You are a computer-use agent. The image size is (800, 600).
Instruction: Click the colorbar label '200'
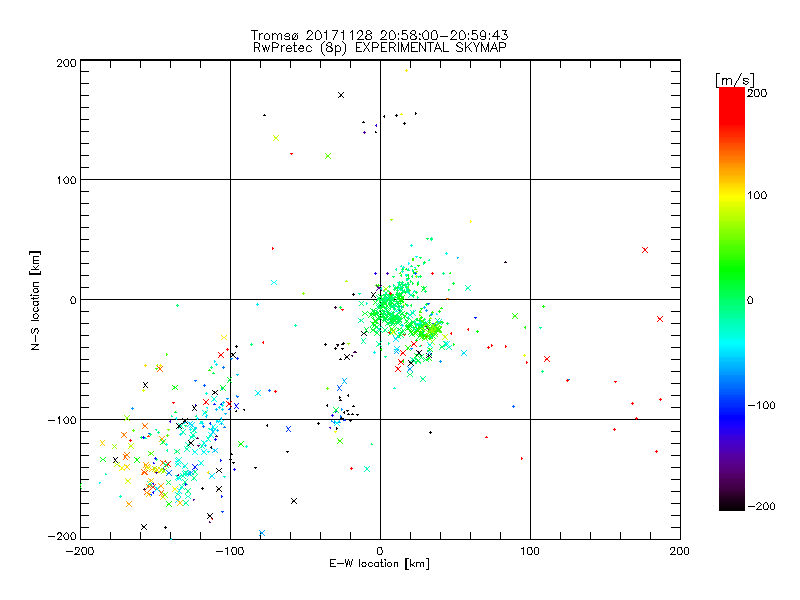click(757, 93)
